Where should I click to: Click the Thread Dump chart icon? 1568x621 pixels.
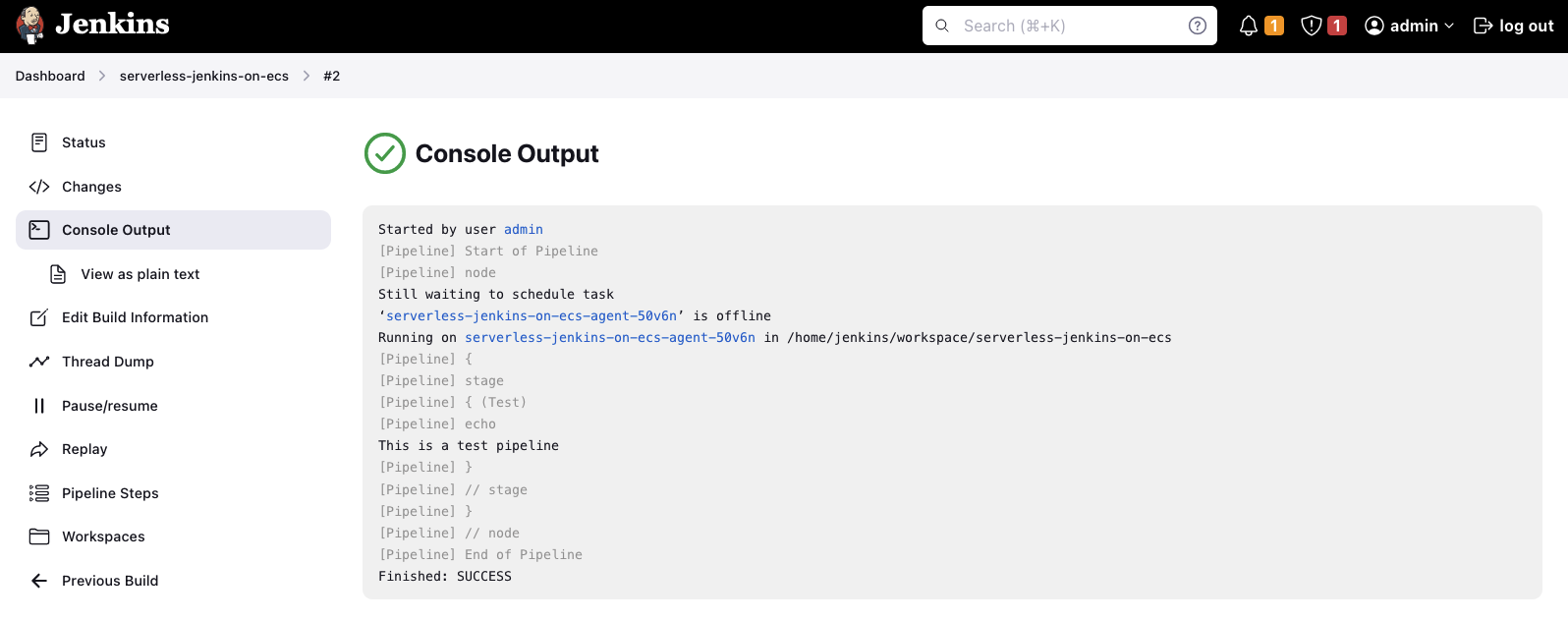[39, 362]
